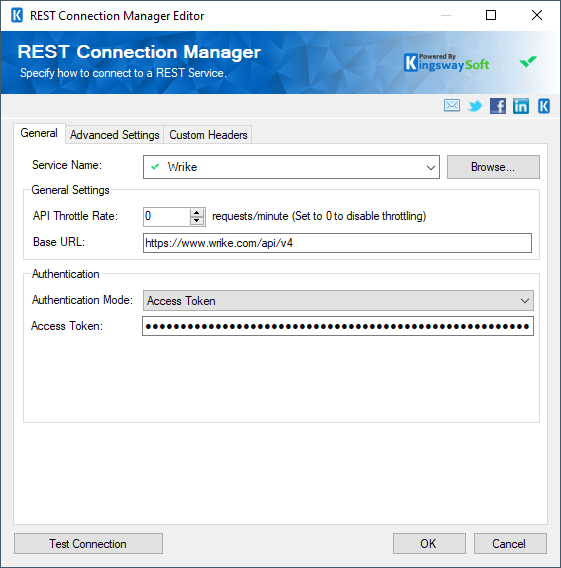Image resolution: width=561 pixels, height=568 pixels.
Task: Open the Twitter bird icon
Action: coord(475,106)
